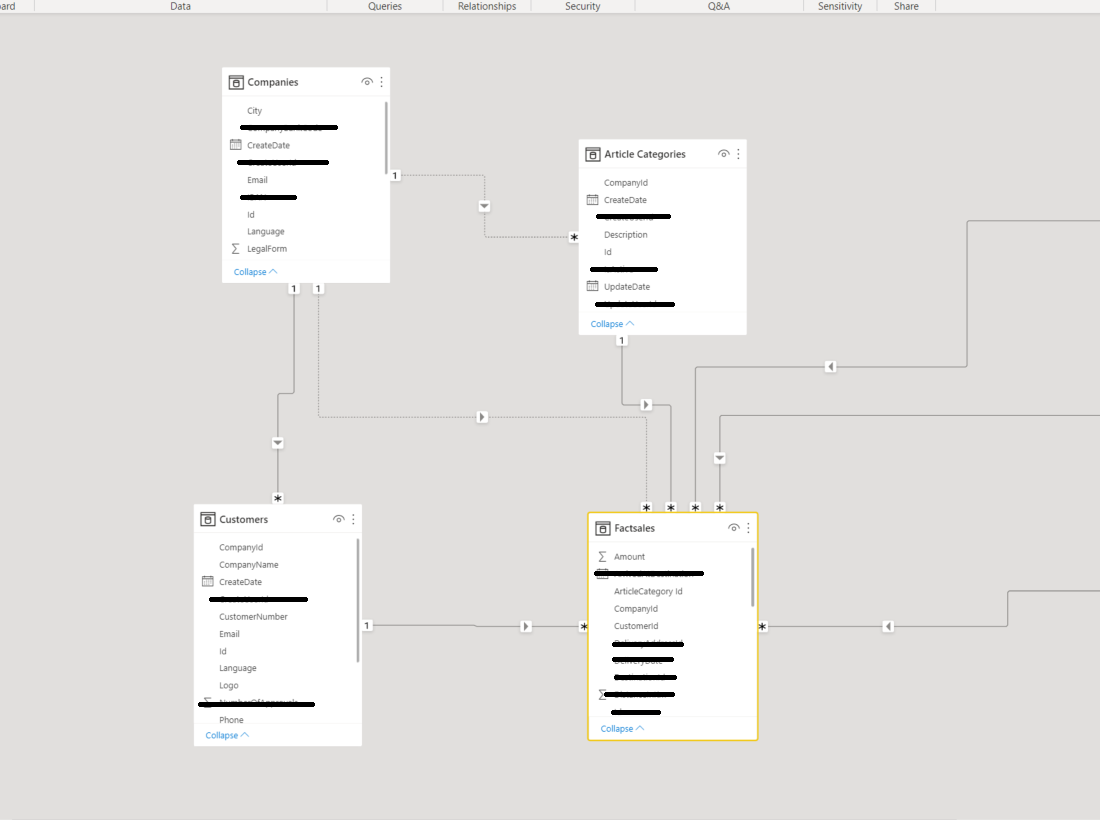Select Language field in Companies table

265,231
